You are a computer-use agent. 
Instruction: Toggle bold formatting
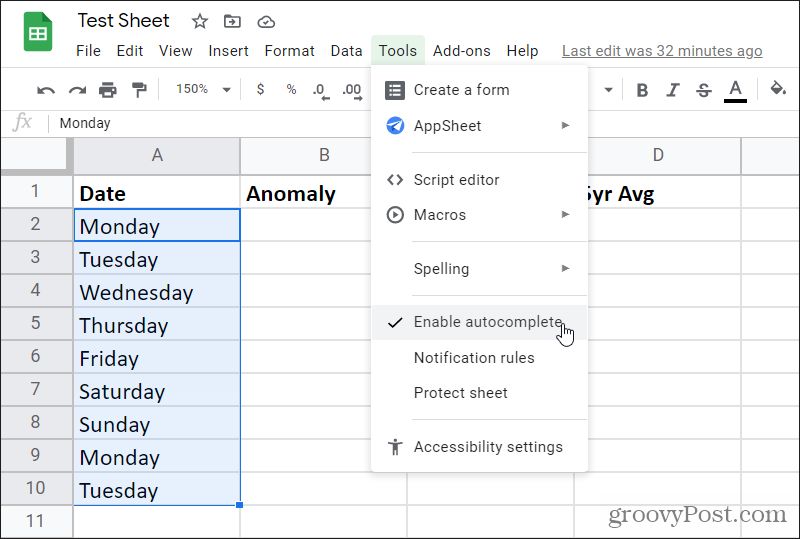tap(642, 90)
